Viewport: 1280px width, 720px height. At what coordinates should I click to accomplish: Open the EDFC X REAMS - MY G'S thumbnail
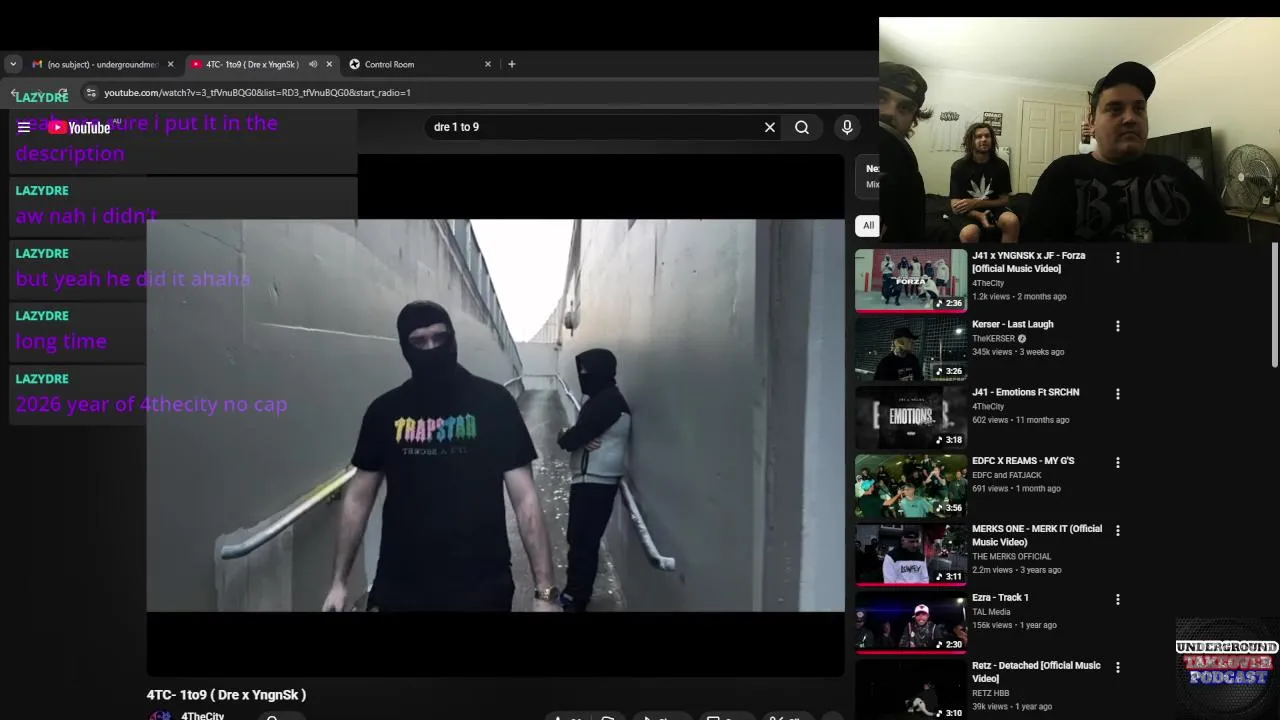click(x=911, y=486)
